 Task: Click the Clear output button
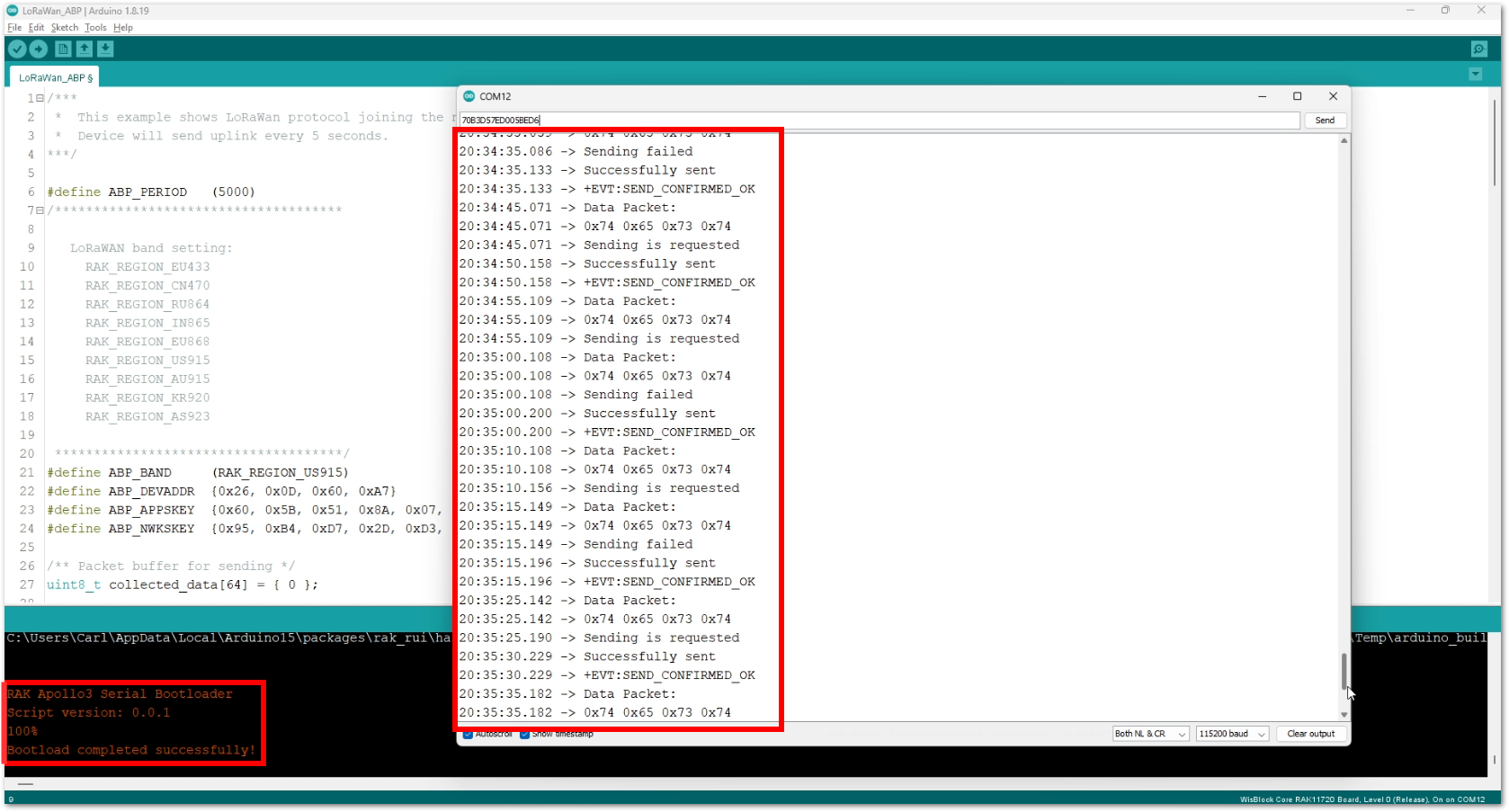click(x=1310, y=734)
